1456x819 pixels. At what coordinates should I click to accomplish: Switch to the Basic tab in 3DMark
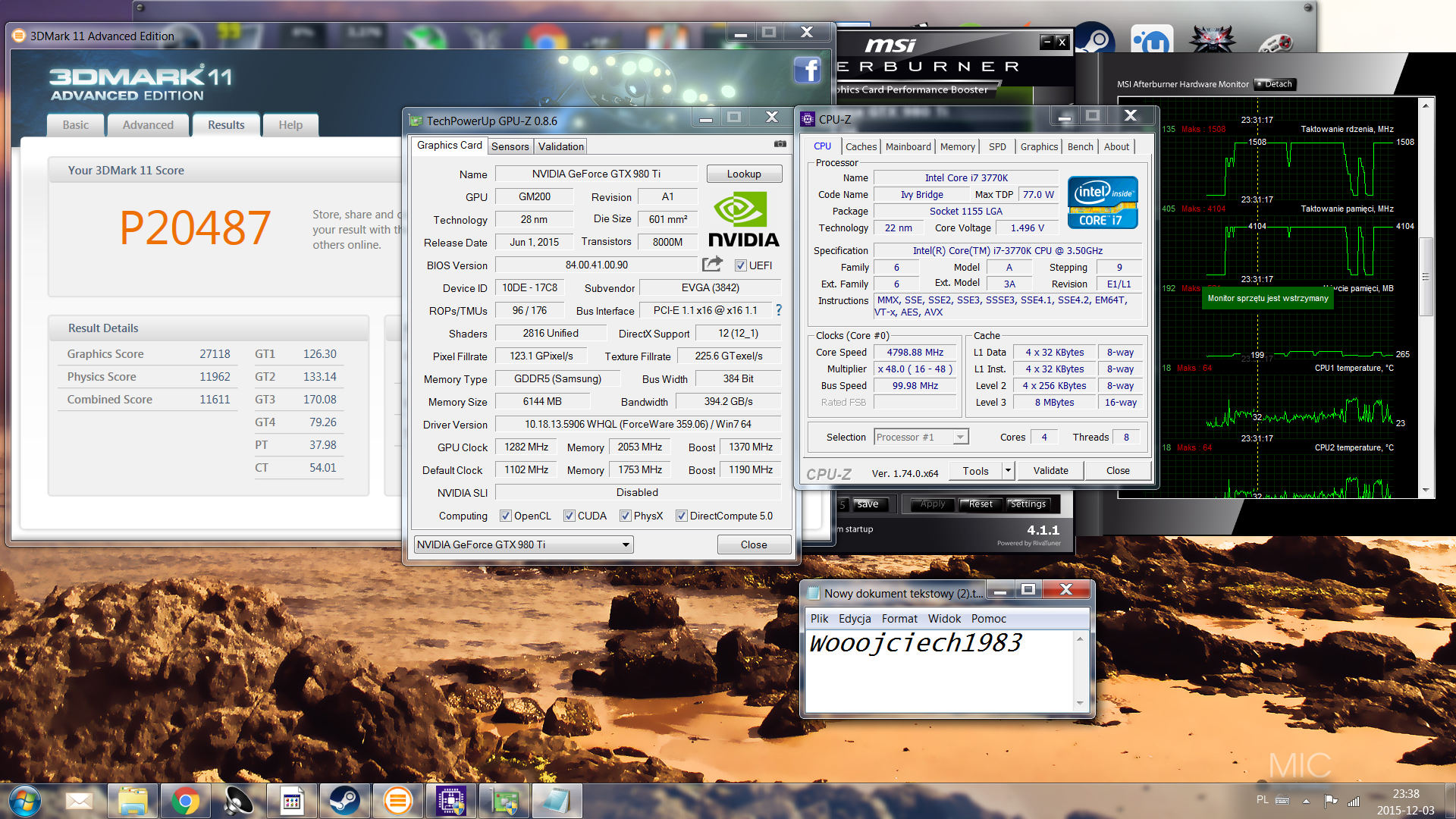point(75,125)
